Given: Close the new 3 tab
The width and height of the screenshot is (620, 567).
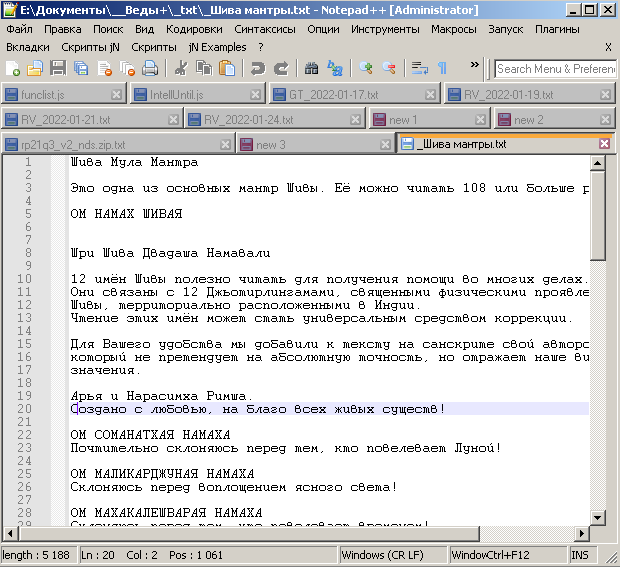Looking at the screenshot, I should [x=386, y=145].
